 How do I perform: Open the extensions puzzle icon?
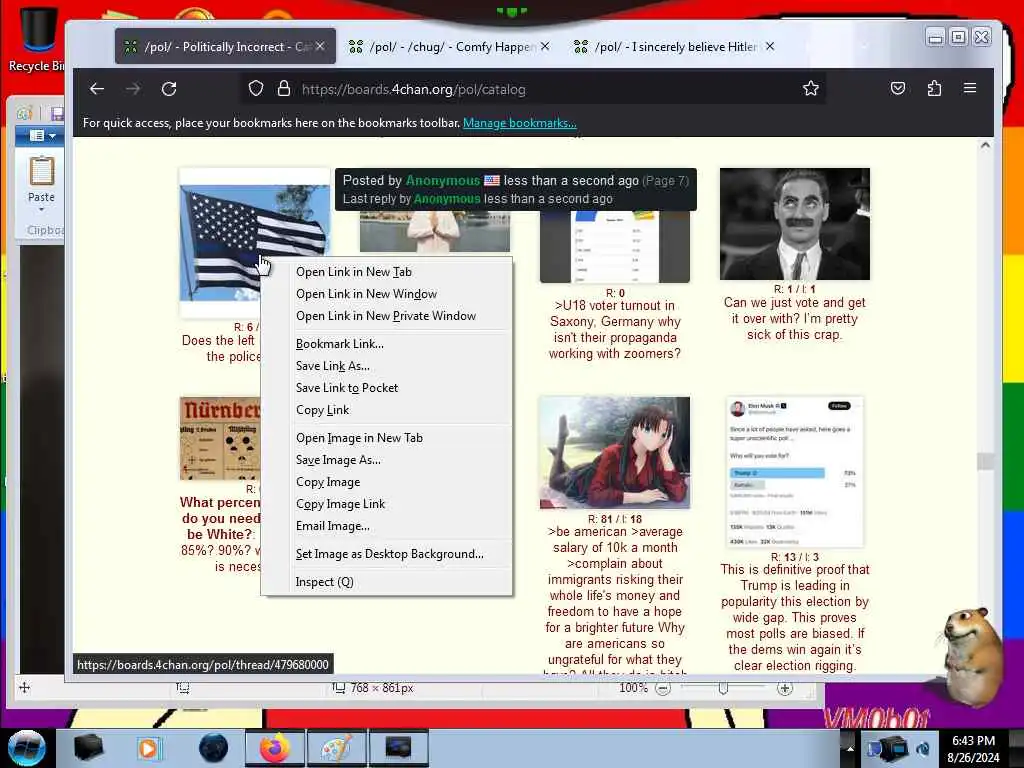(x=934, y=88)
